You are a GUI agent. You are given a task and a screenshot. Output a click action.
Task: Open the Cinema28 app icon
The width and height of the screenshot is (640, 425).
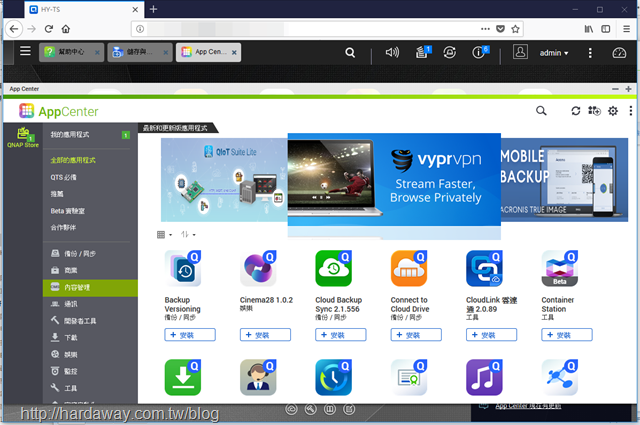click(x=258, y=269)
